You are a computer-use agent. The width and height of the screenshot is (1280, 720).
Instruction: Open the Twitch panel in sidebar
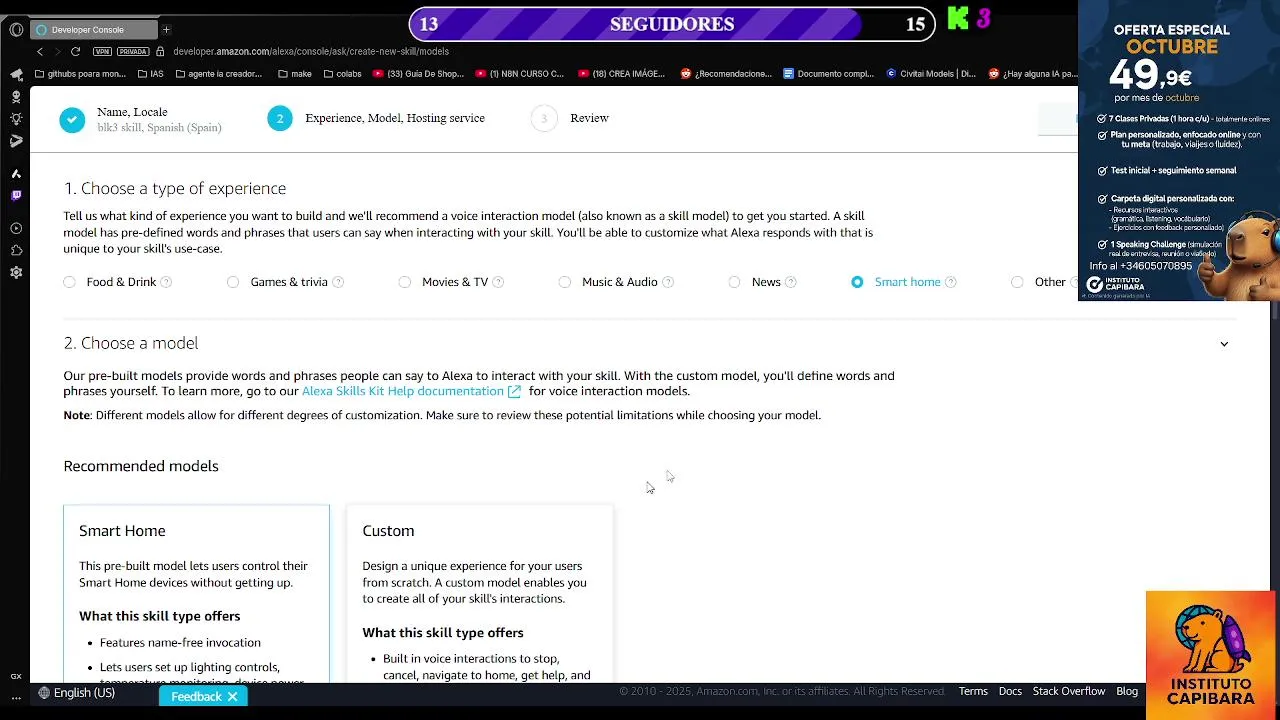click(16, 196)
